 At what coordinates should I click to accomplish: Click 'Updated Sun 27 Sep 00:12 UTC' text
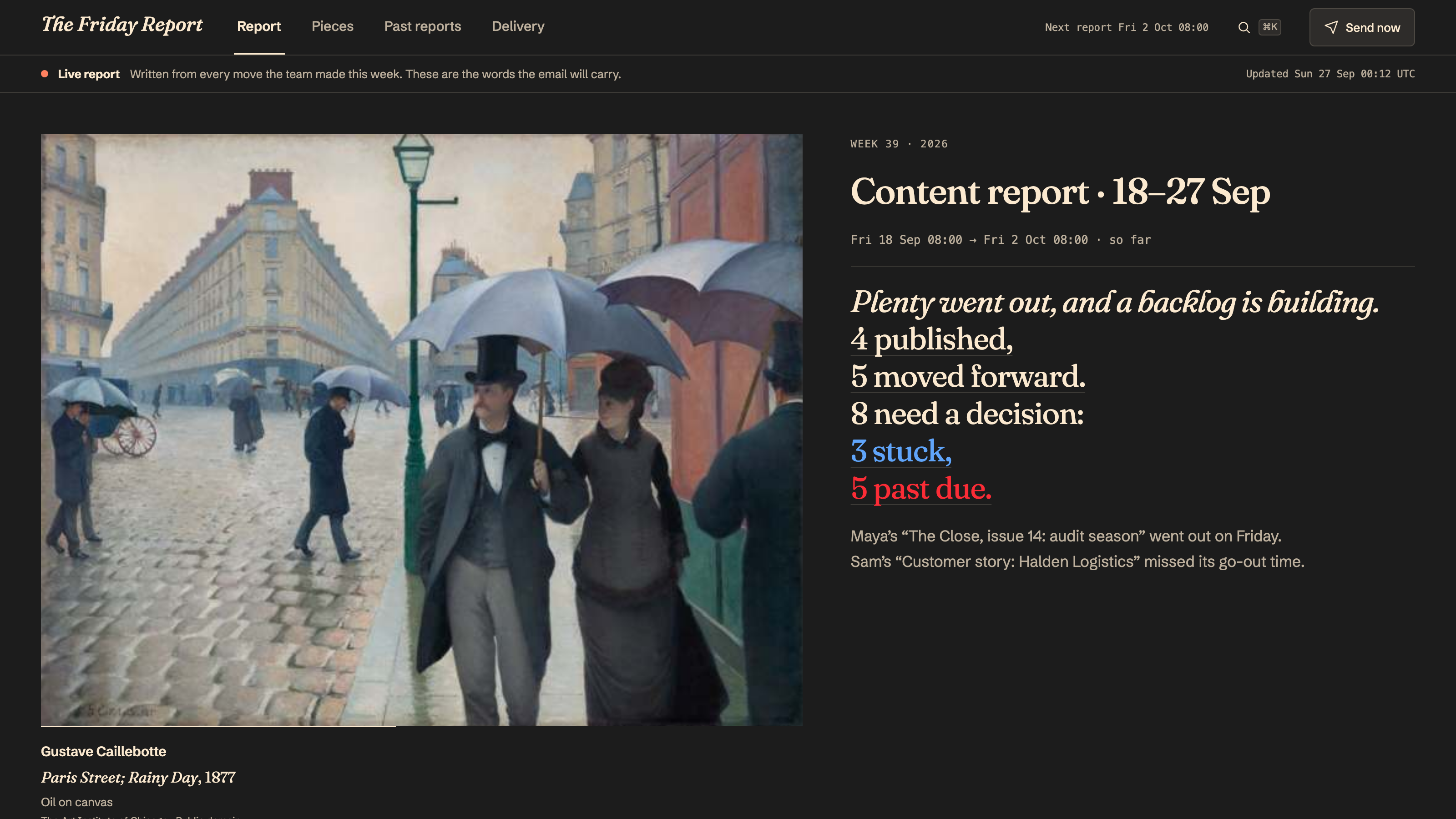(1330, 74)
